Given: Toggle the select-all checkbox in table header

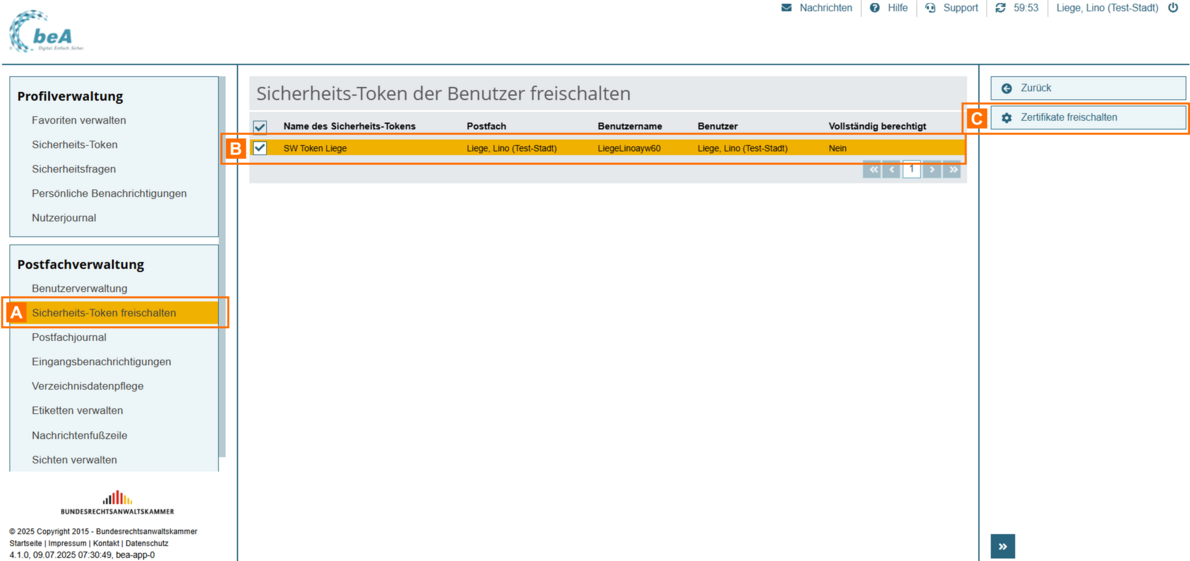Looking at the screenshot, I should pos(260,127).
